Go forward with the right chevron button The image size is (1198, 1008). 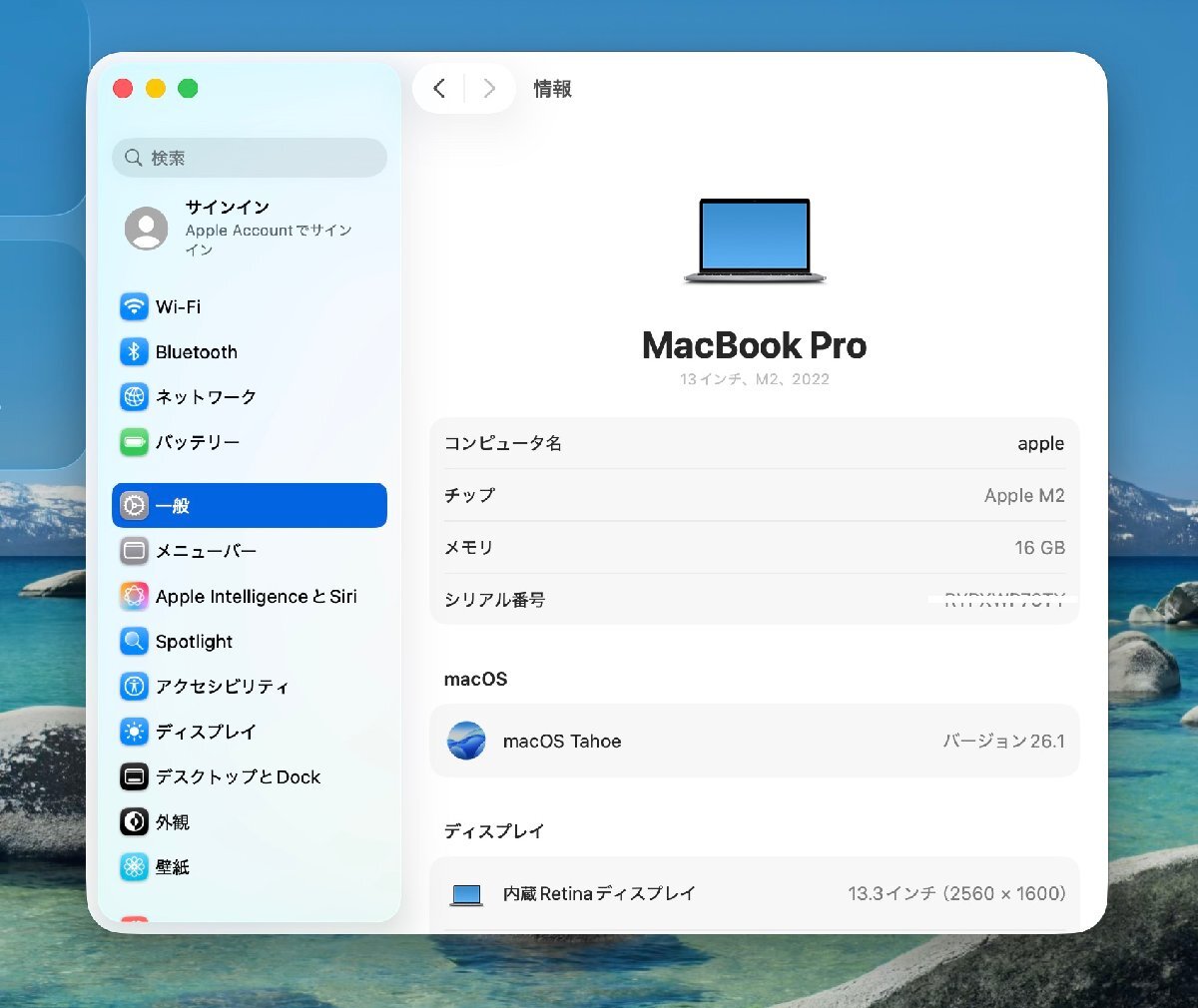tap(489, 88)
